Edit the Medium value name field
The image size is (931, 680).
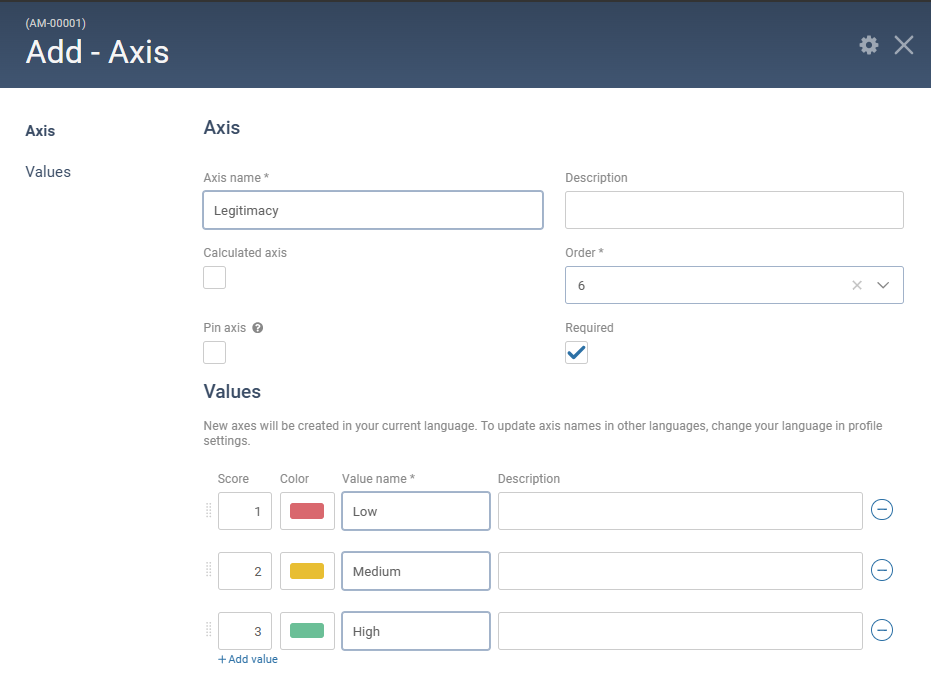pyautogui.click(x=416, y=571)
